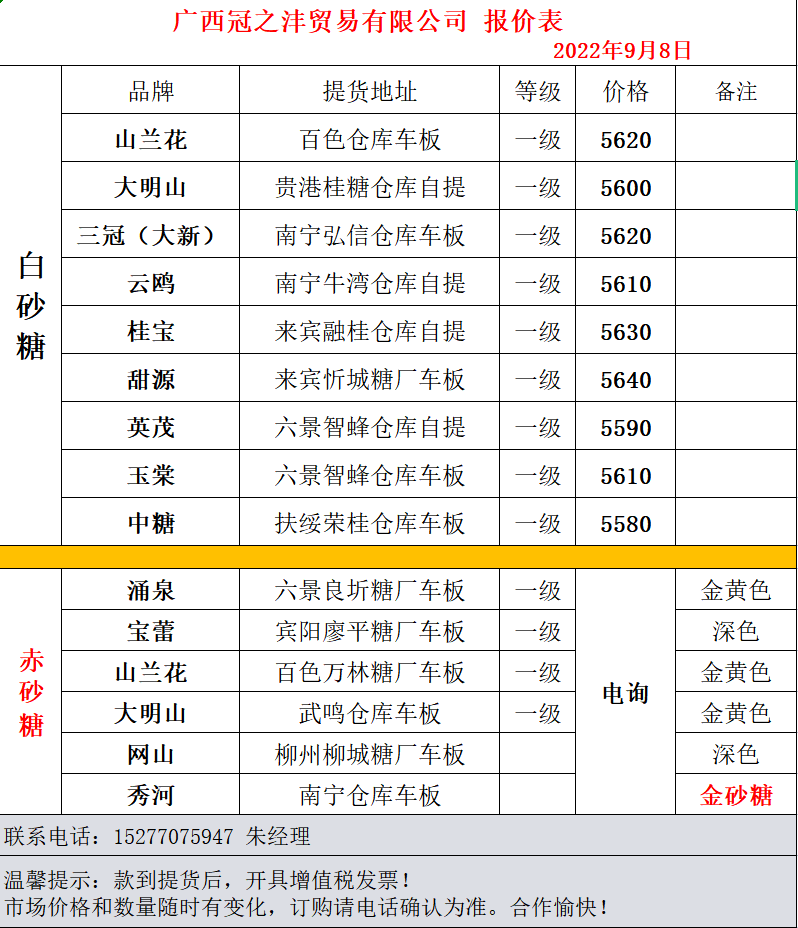798x928 pixels.
Task: Select the red 金砂糖 remark cell
Action: (x=736, y=795)
